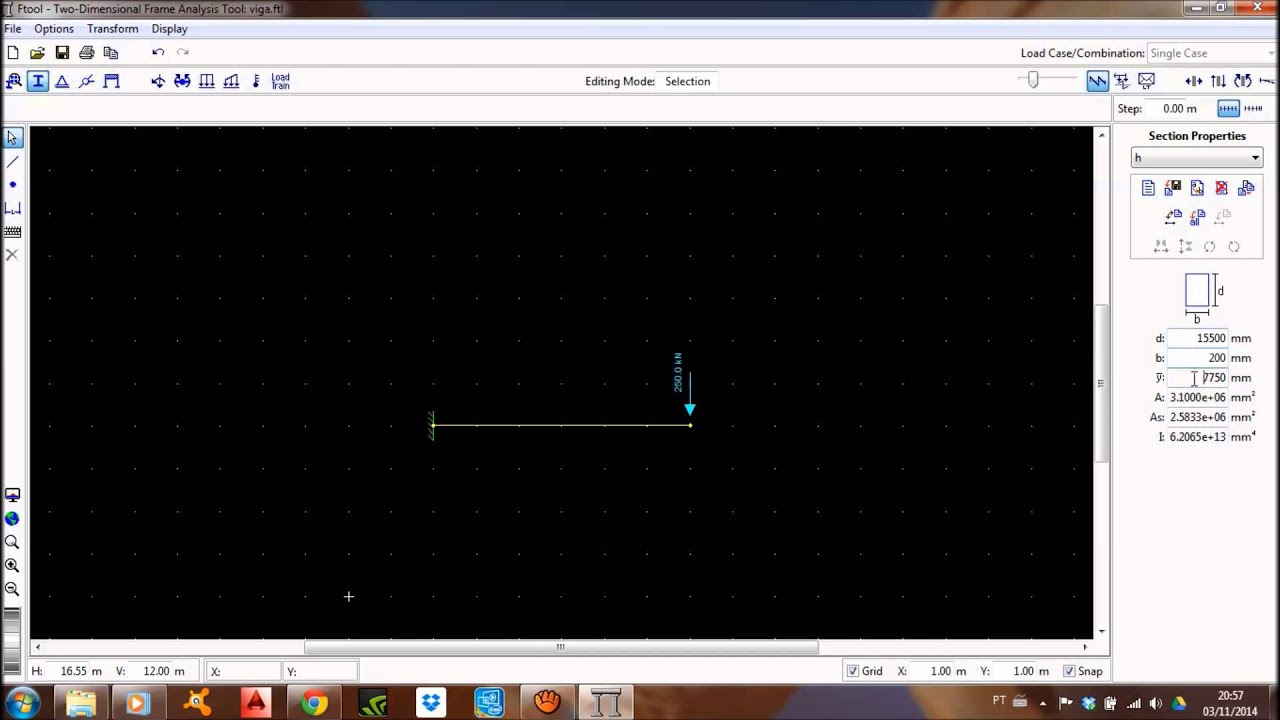Open nodal forces icon

(158, 81)
